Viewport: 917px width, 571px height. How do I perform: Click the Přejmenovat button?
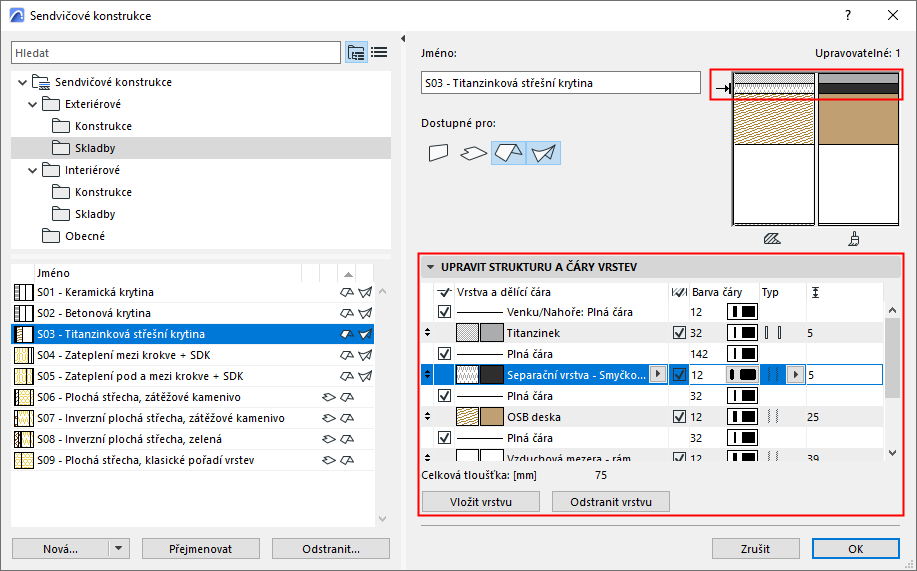(201, 549)
